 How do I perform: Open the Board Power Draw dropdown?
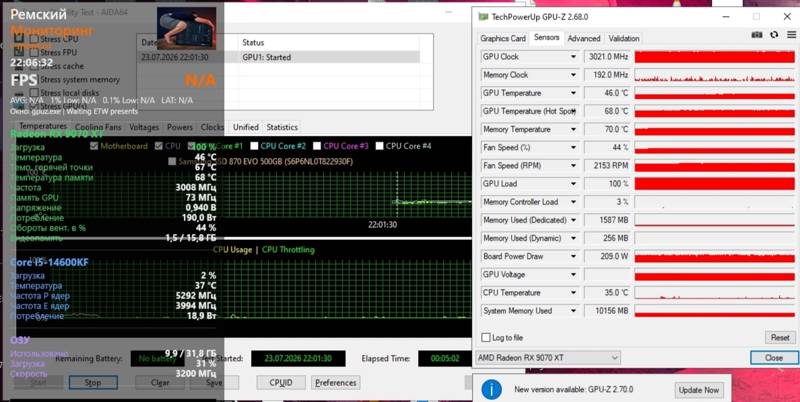[573, 256]
